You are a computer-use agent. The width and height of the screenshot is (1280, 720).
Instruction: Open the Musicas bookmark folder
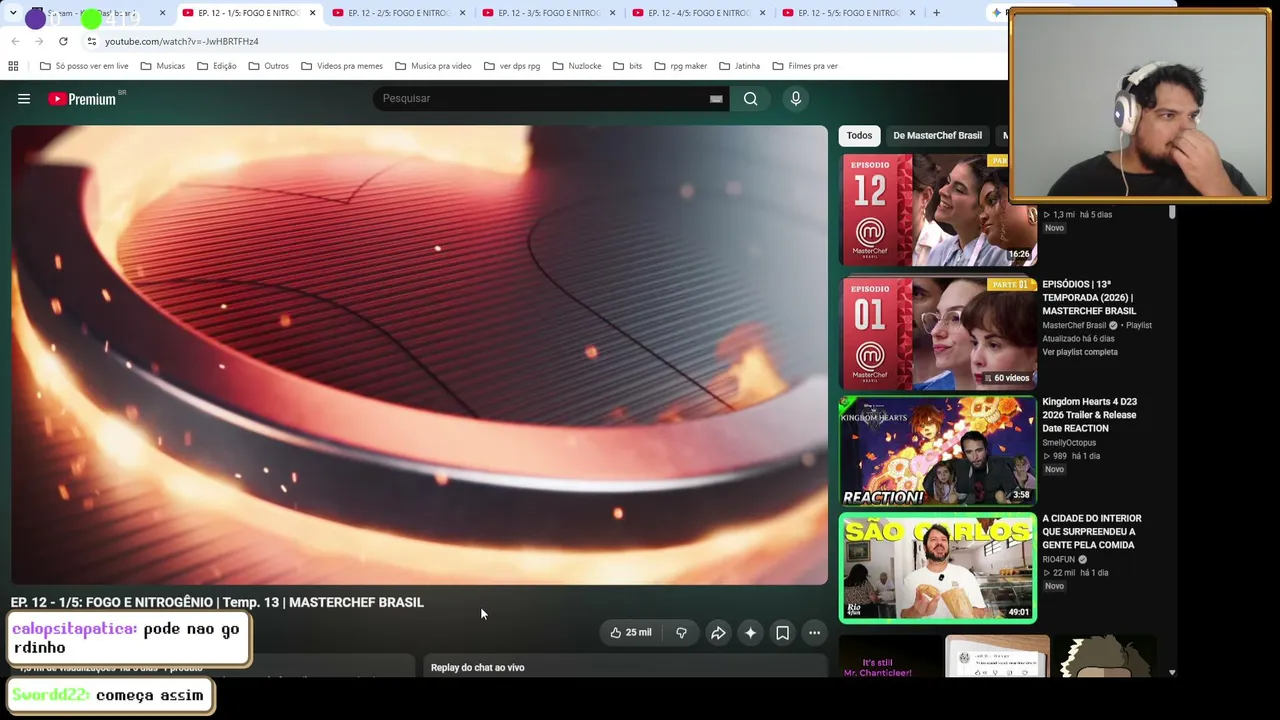pos(162,66)
